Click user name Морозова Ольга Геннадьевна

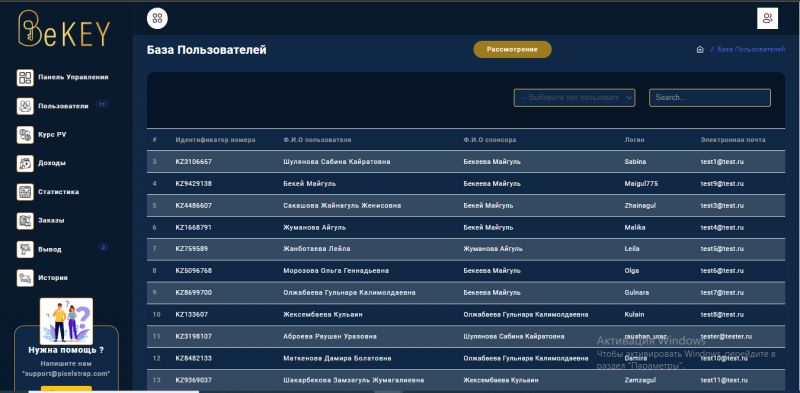click(x=336, y=271)
